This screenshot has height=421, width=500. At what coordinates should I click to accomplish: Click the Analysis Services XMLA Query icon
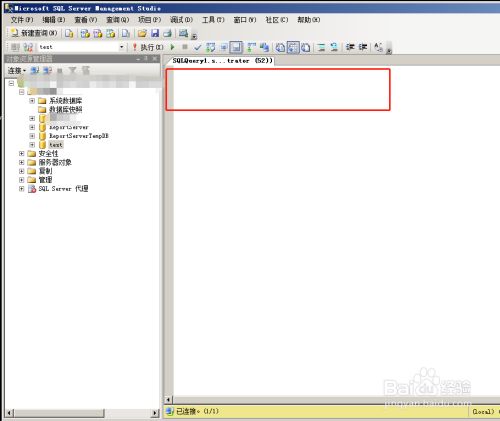(110, 33)
